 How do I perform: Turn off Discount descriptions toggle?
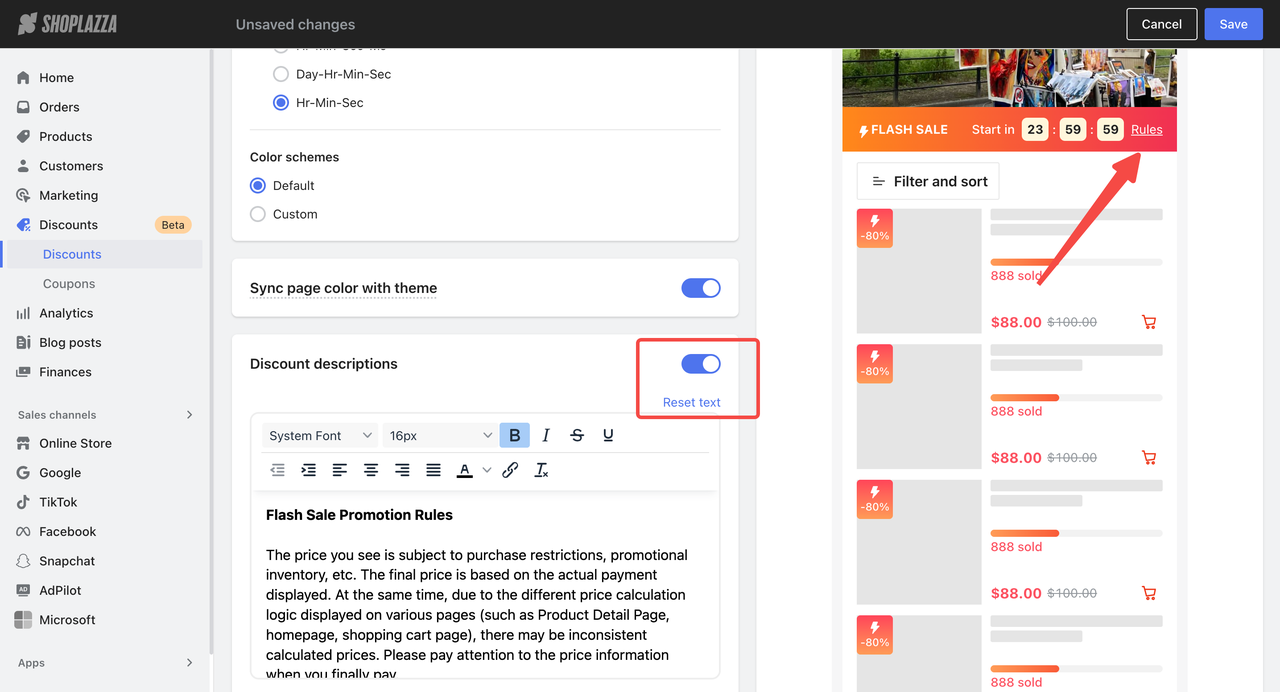[701, 364]
